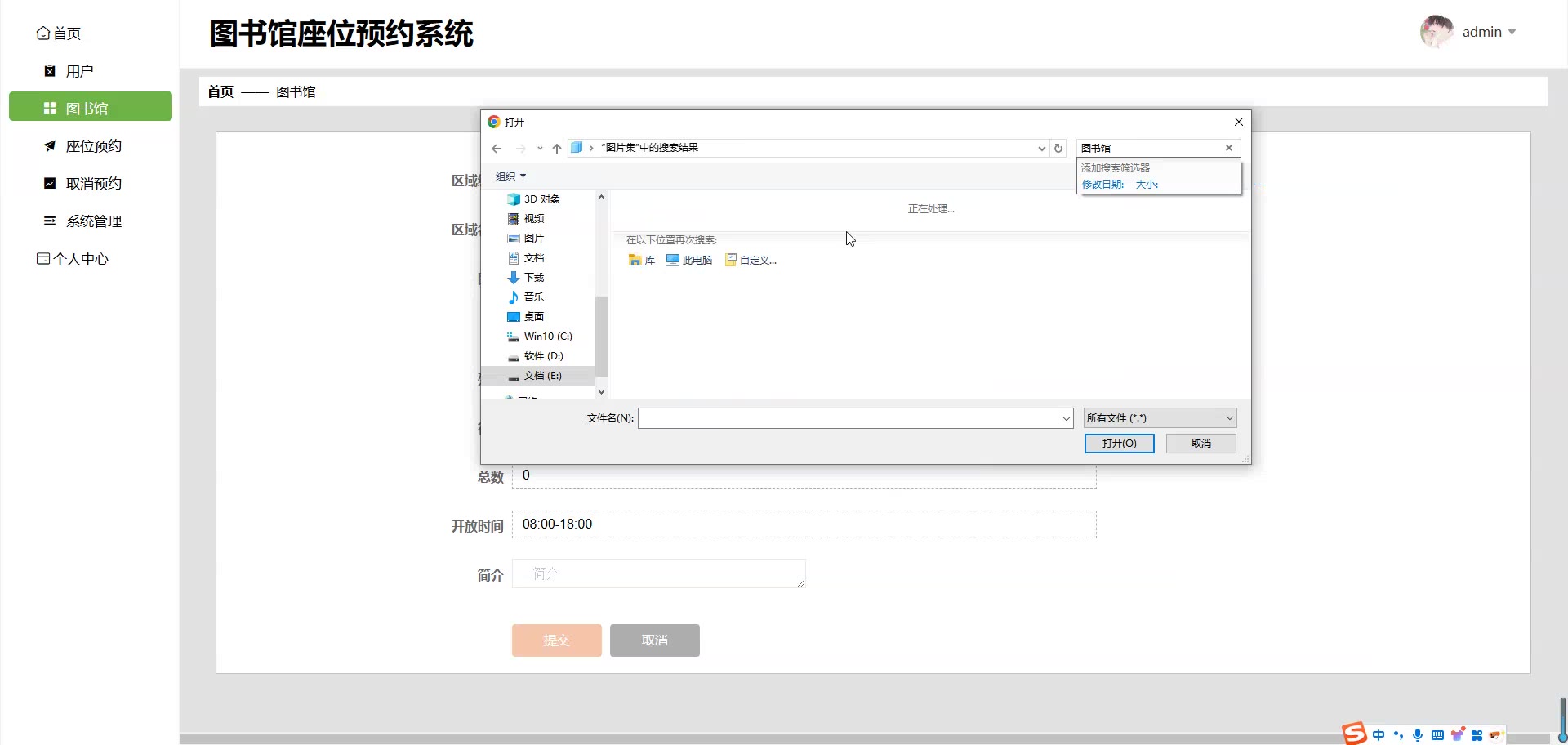
Task: Go forward in the file dialog
Action: pos(520,149)
